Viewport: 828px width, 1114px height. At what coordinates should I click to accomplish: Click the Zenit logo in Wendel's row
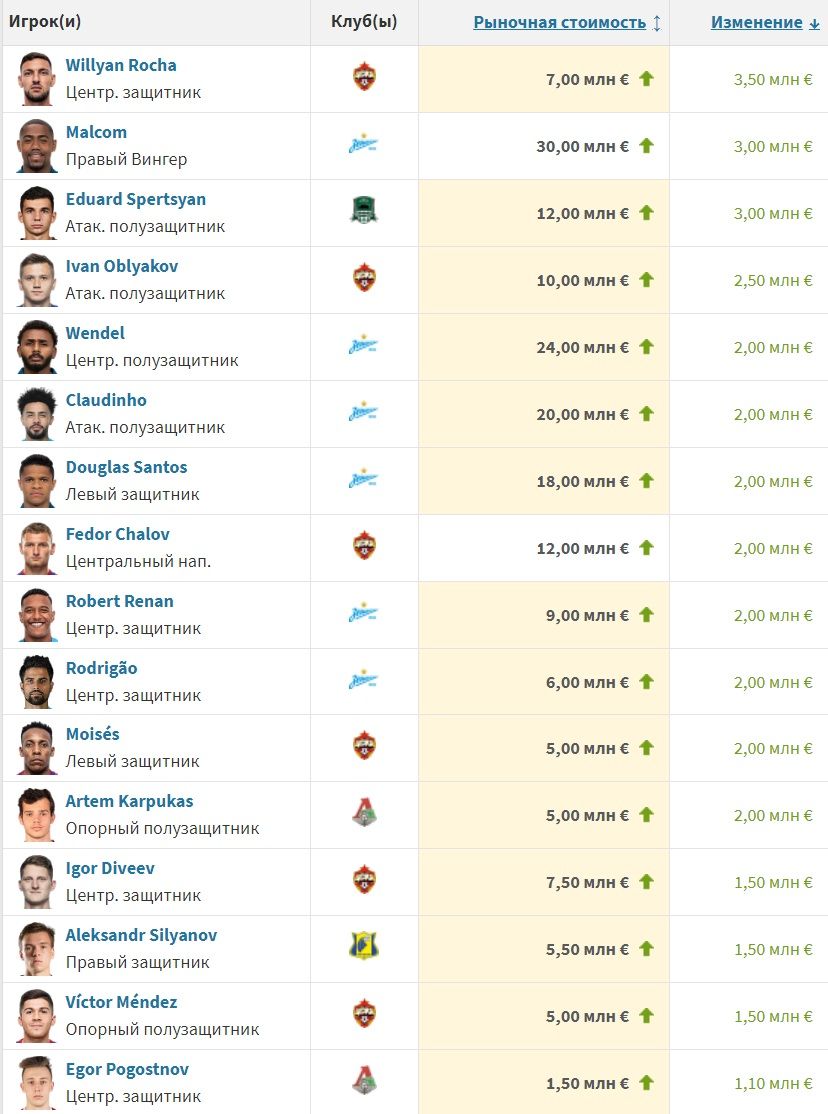[364, 346]
